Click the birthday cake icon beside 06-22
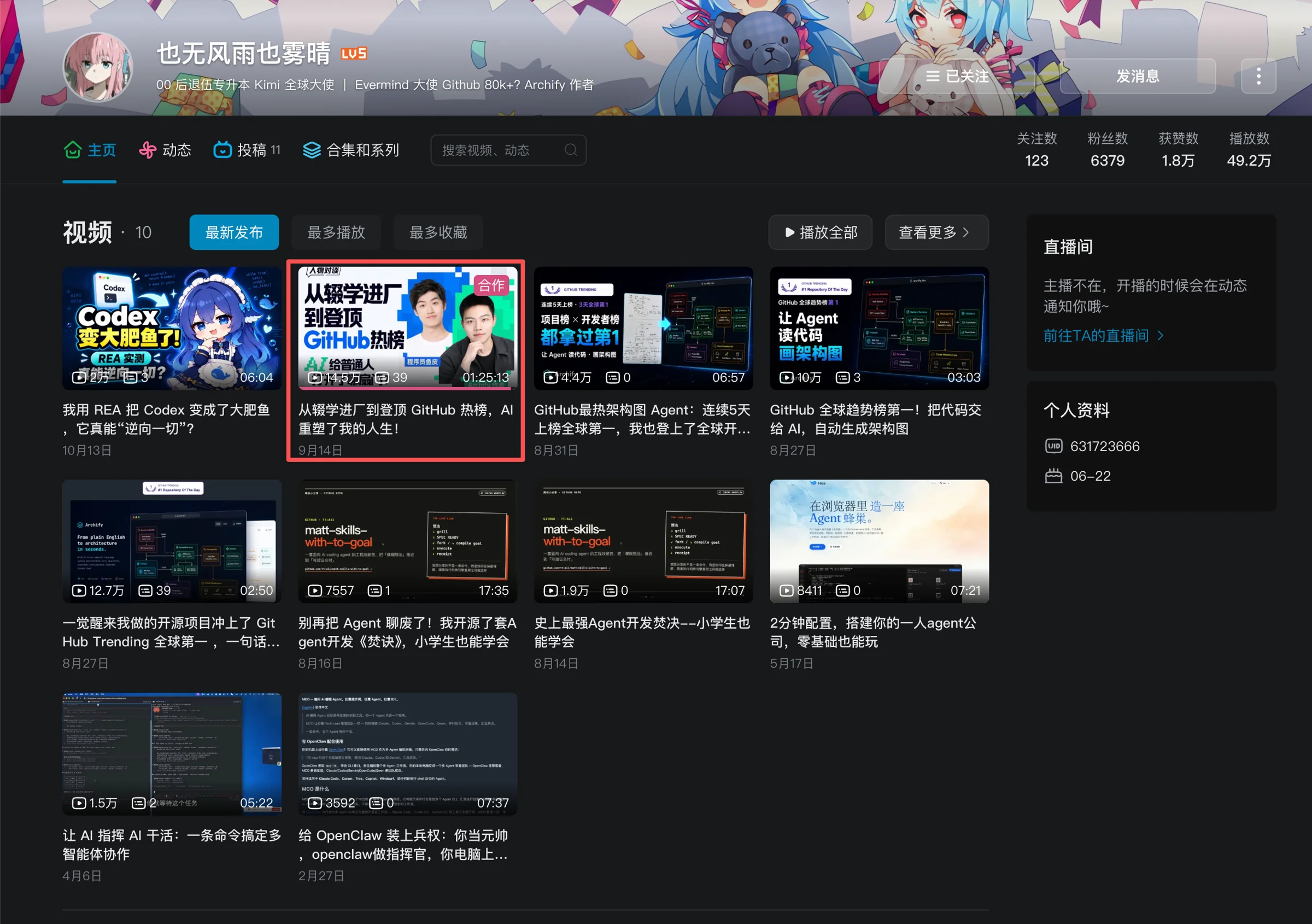This screenshot has height=924, width=1312. coord(1053,476)
